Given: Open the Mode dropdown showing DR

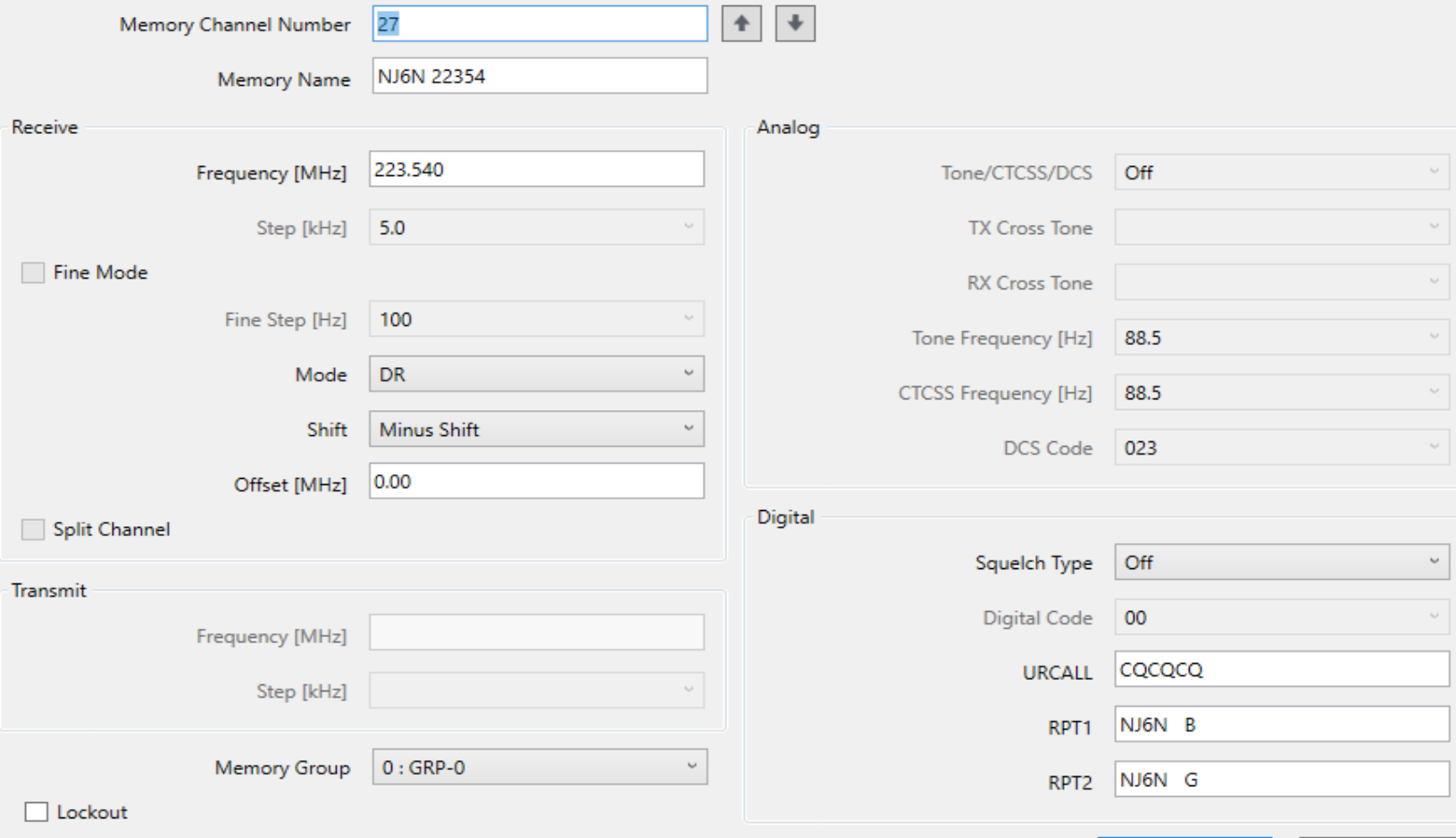Looking at the screenshot, I should 537,374.
